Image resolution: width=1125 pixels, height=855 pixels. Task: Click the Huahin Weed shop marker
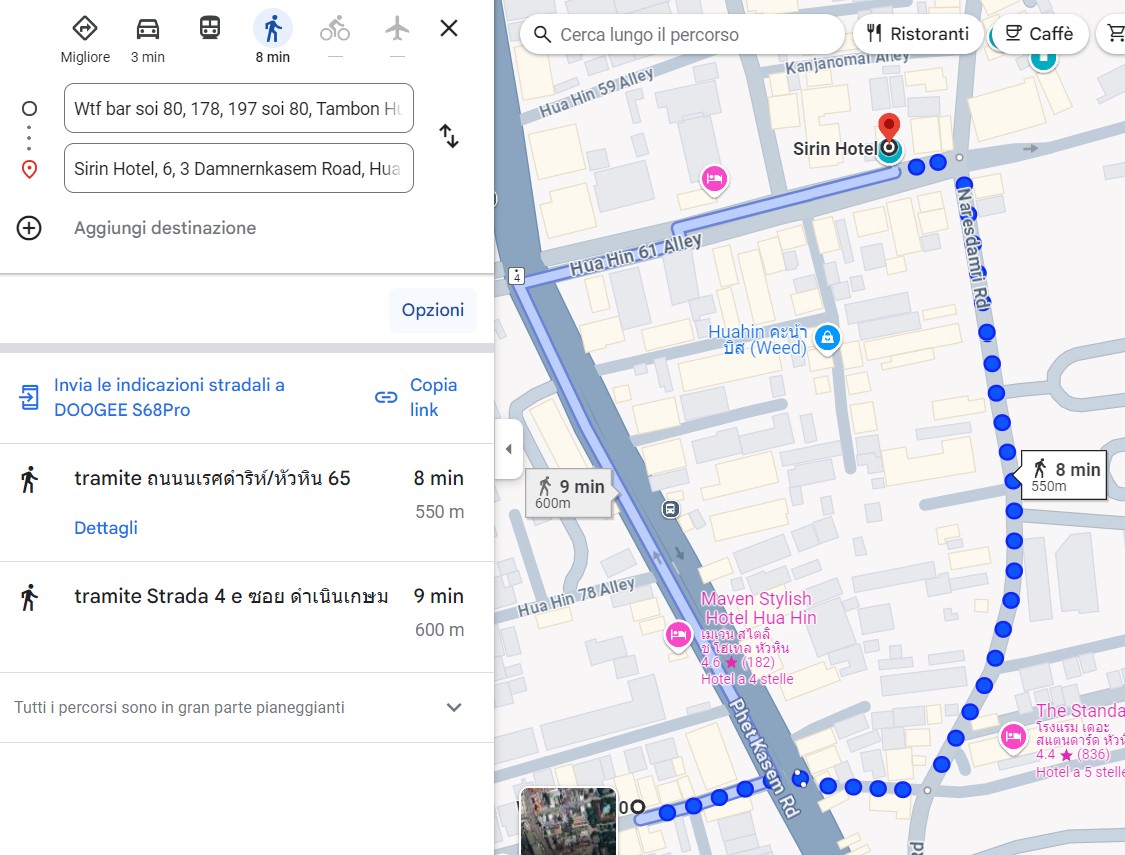pyautogui.click(x=827, y=338)
